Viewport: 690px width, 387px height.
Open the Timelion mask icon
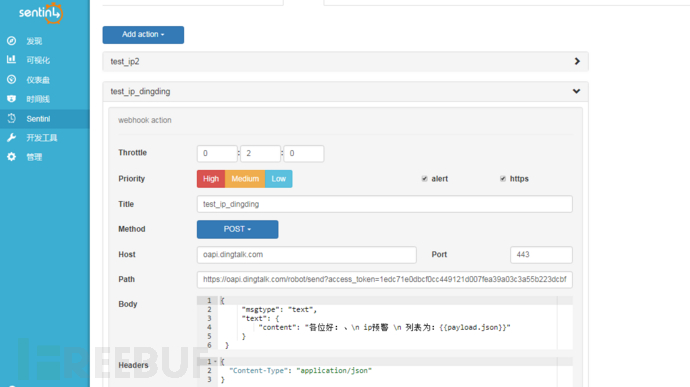(11, 99)
